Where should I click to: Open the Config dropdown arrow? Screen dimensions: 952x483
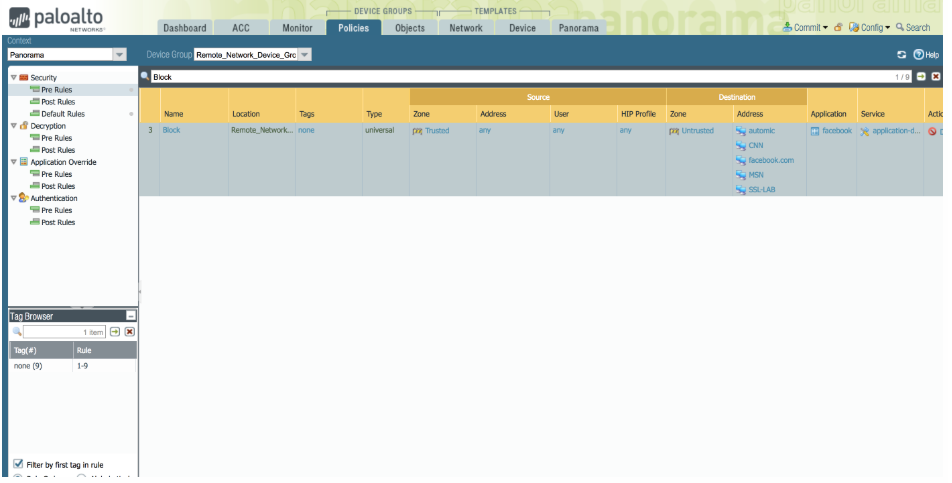[x=888, y=28]
